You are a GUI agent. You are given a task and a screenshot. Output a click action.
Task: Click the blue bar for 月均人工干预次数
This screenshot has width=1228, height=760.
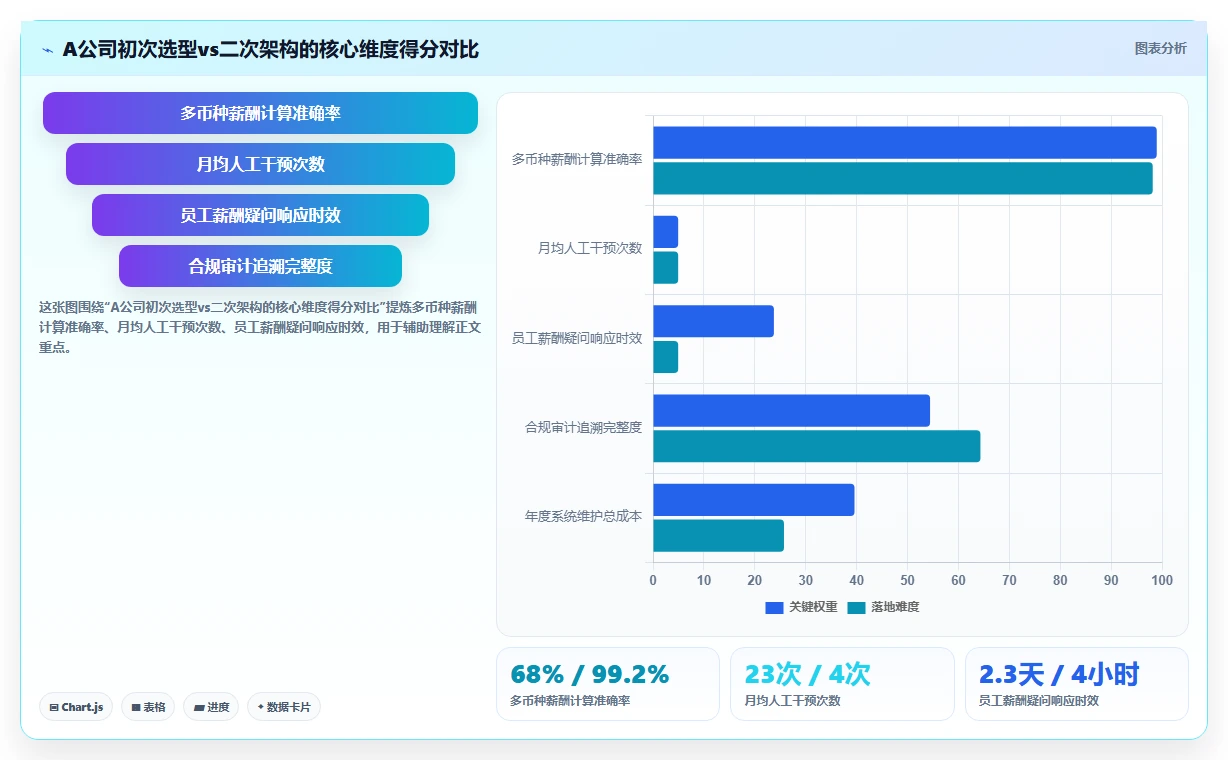coord(665,232)
